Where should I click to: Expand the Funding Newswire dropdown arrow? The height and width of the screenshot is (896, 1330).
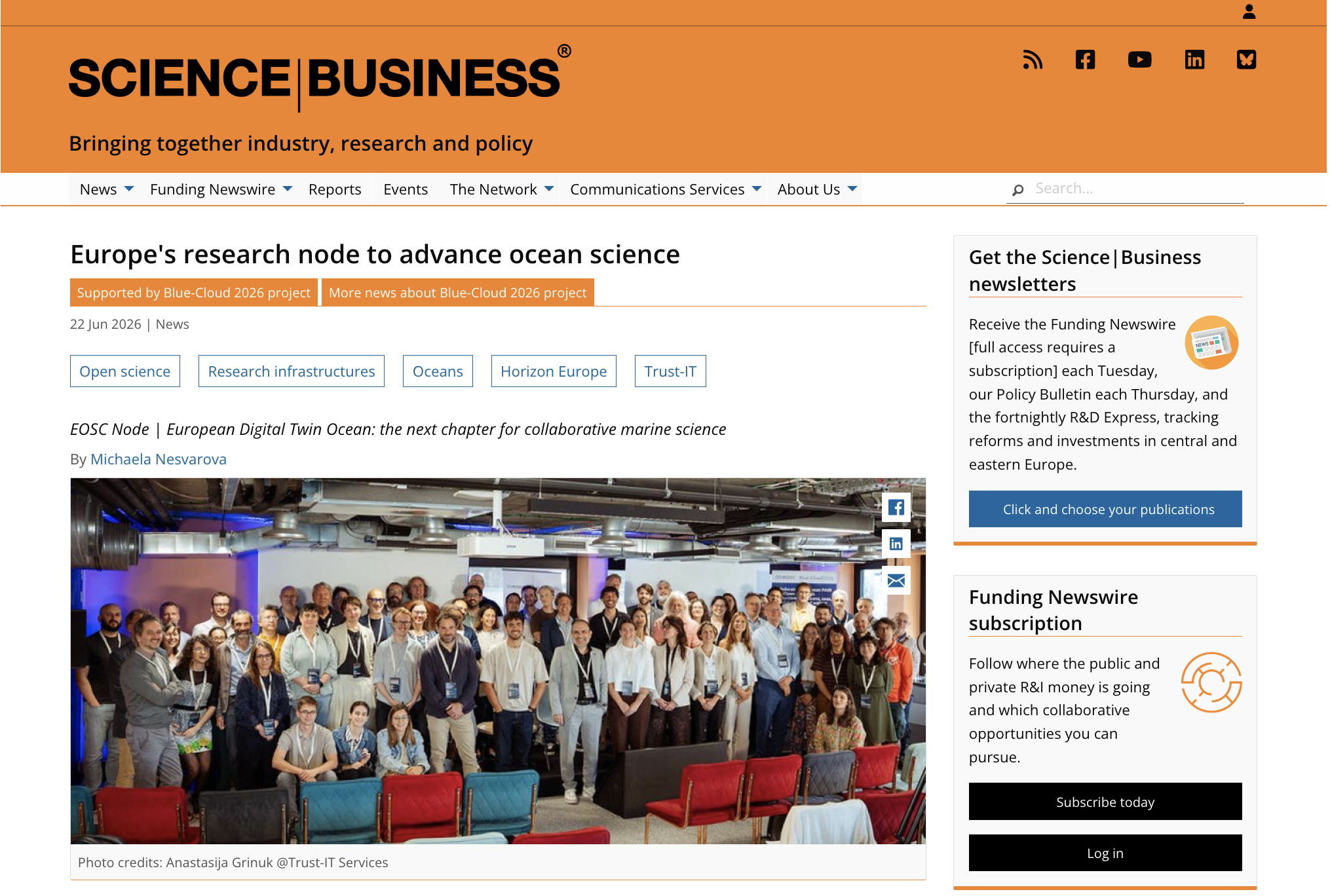pos(288,189)
